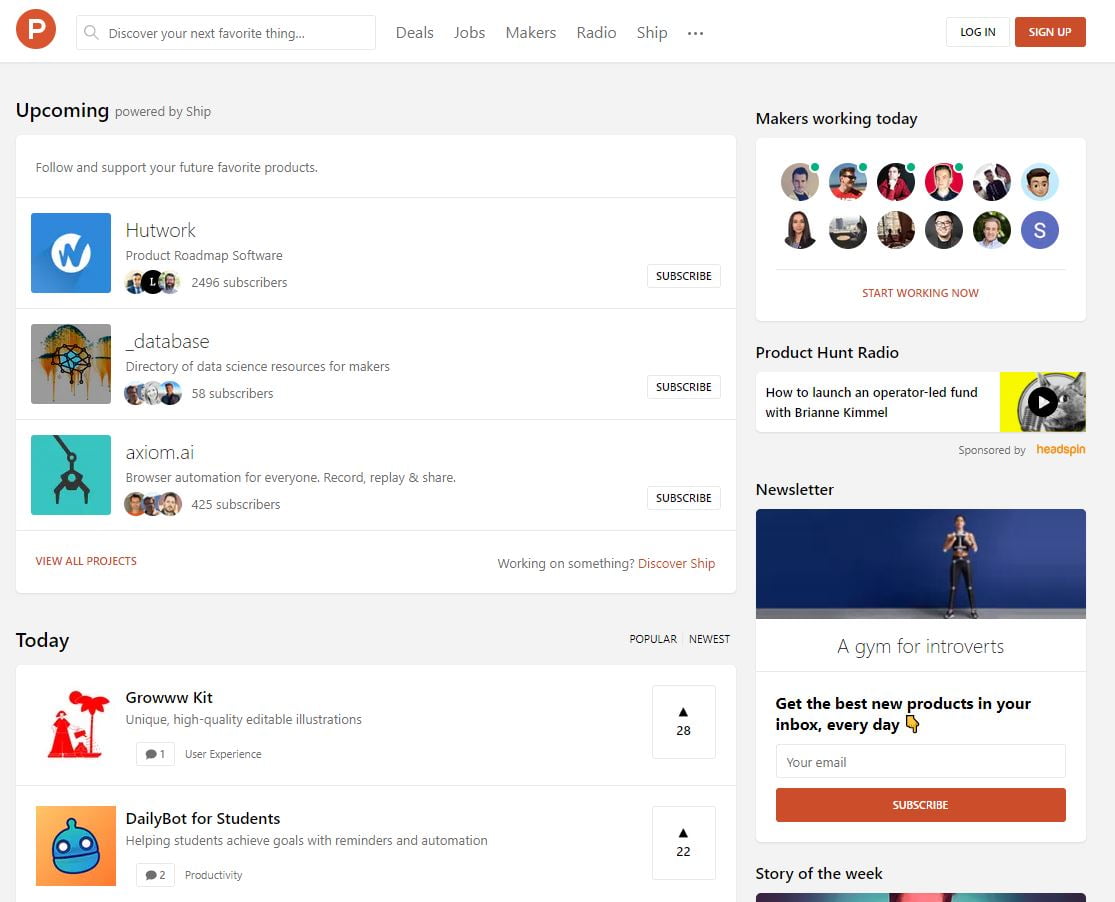This screenshot has height=902, width=1115.
Task: Open the Discover Ship link
Action: click(x=676, y=563)
